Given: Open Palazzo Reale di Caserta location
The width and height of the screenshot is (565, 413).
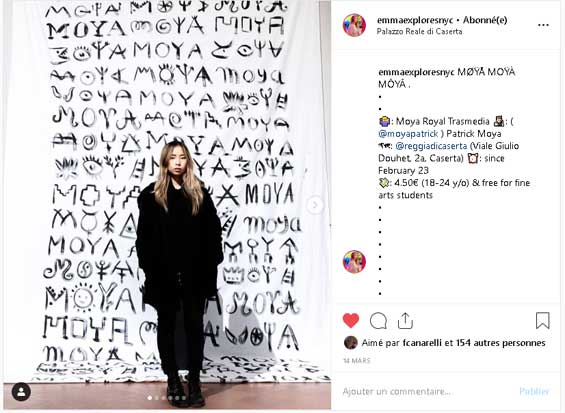Looking at the screenshot, I should [x=419, y=31].
